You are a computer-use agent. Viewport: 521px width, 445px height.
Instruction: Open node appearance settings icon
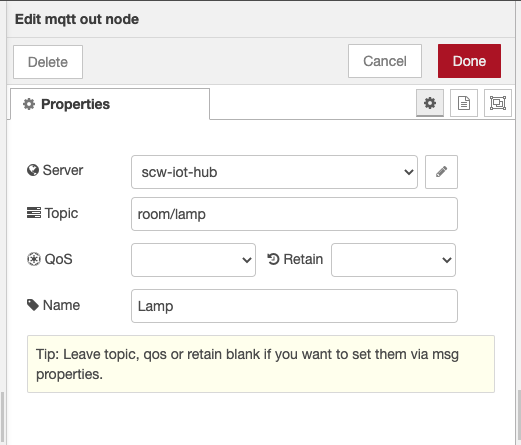(498, 103)
